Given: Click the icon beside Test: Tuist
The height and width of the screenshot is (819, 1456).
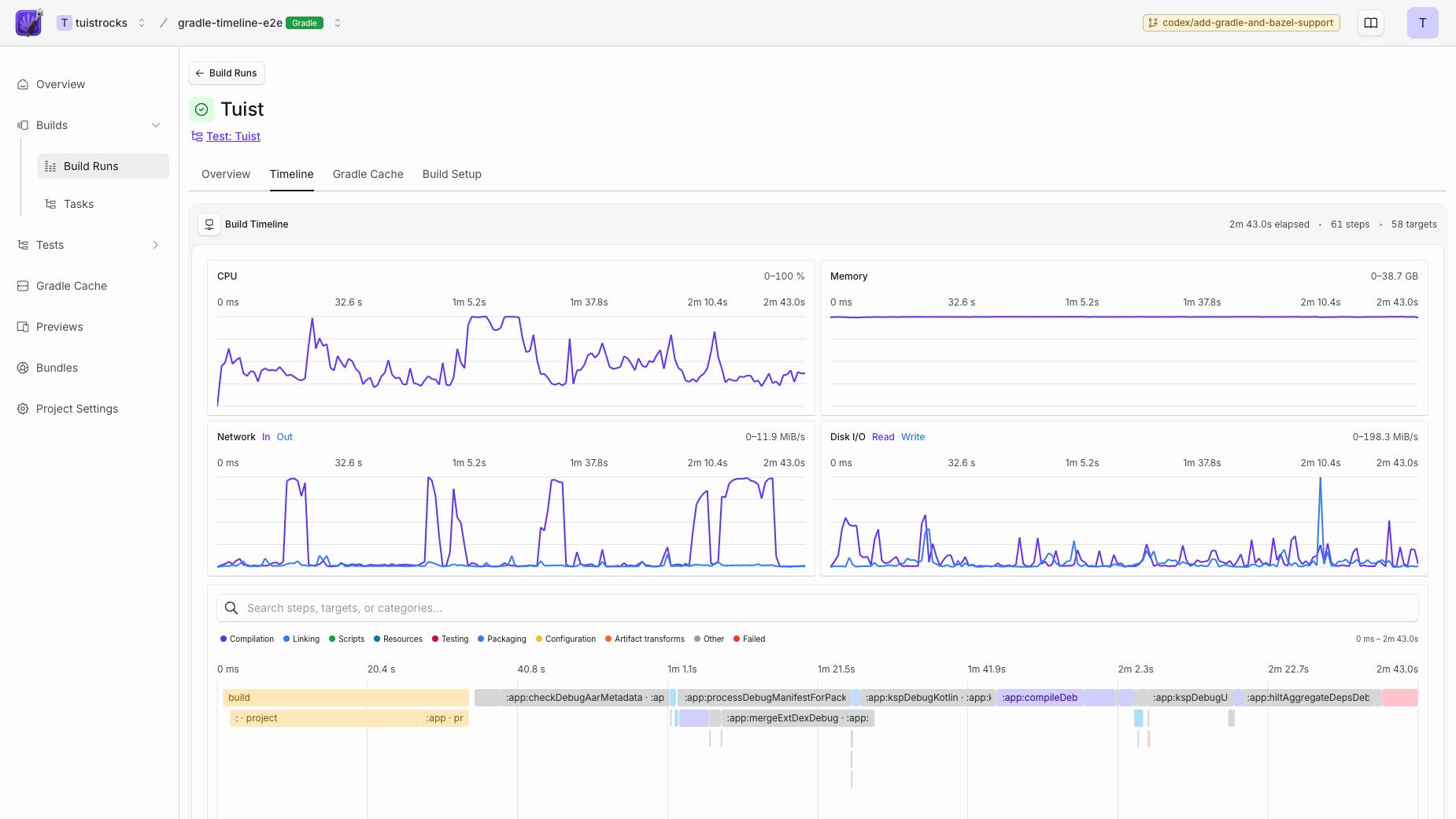Looking at the screenshot, I should (197, 136).
